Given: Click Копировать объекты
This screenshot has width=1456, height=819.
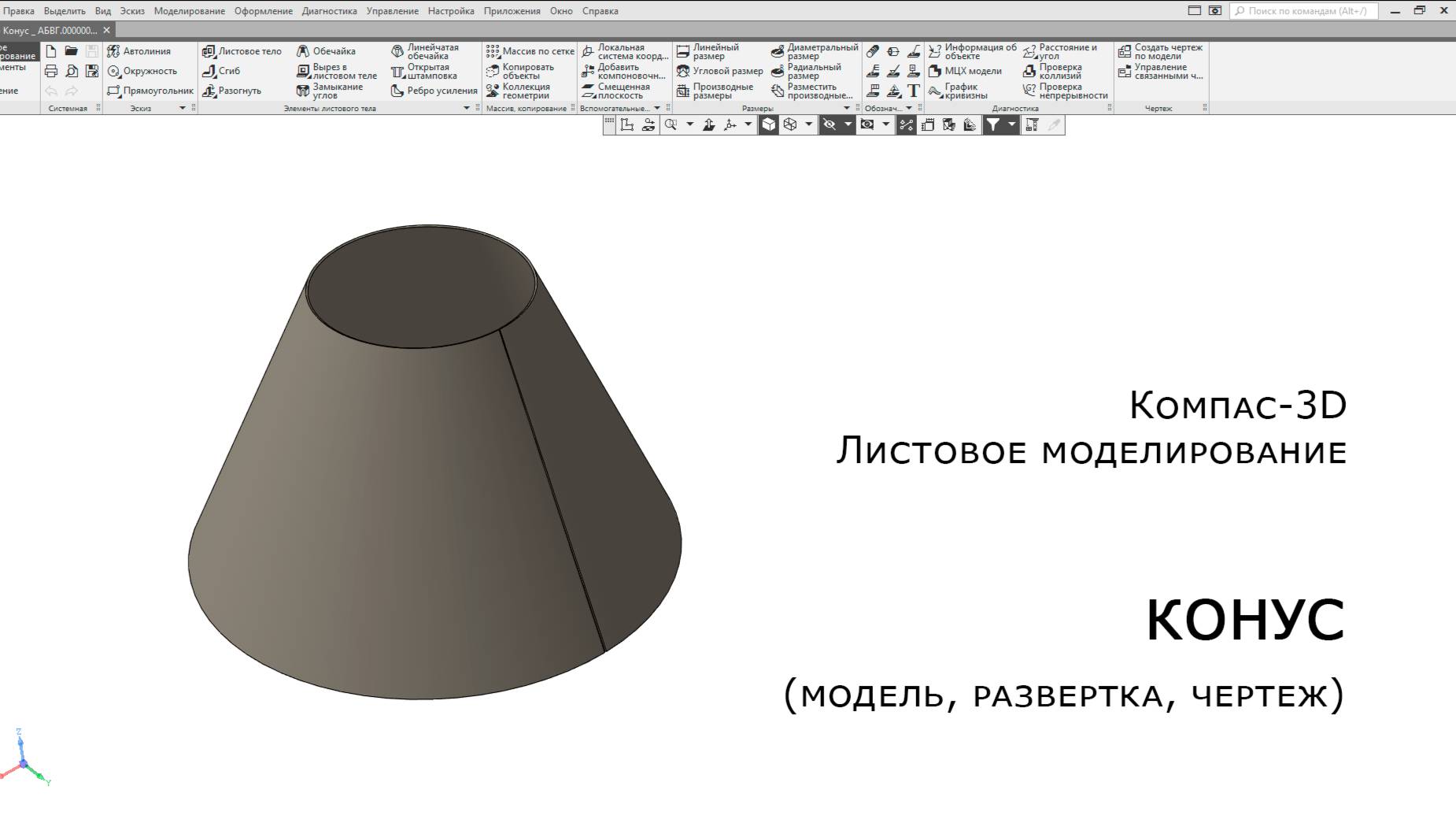Looking at the screenshot, I should pyautogui.click(x=519, y=71).
